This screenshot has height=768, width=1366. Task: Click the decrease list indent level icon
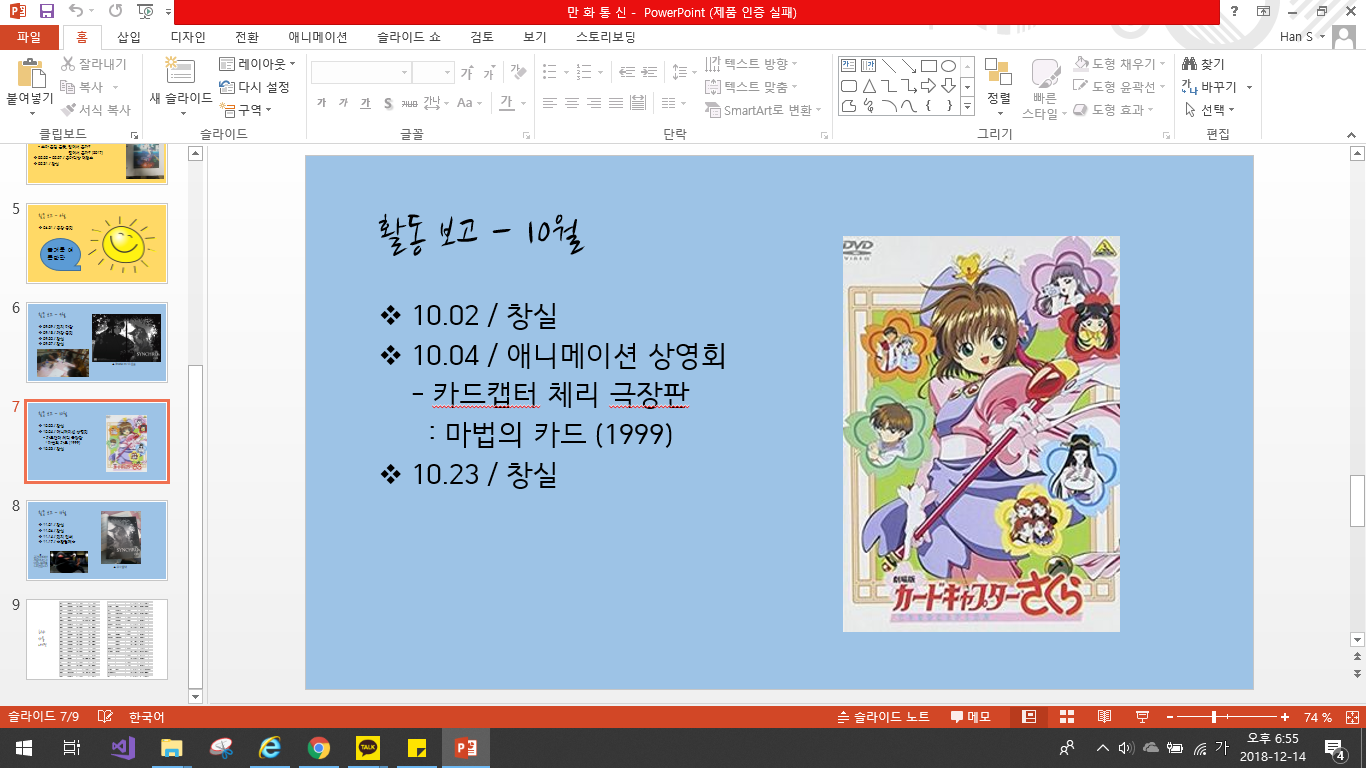pyautogui.click(x=627, y=73)
